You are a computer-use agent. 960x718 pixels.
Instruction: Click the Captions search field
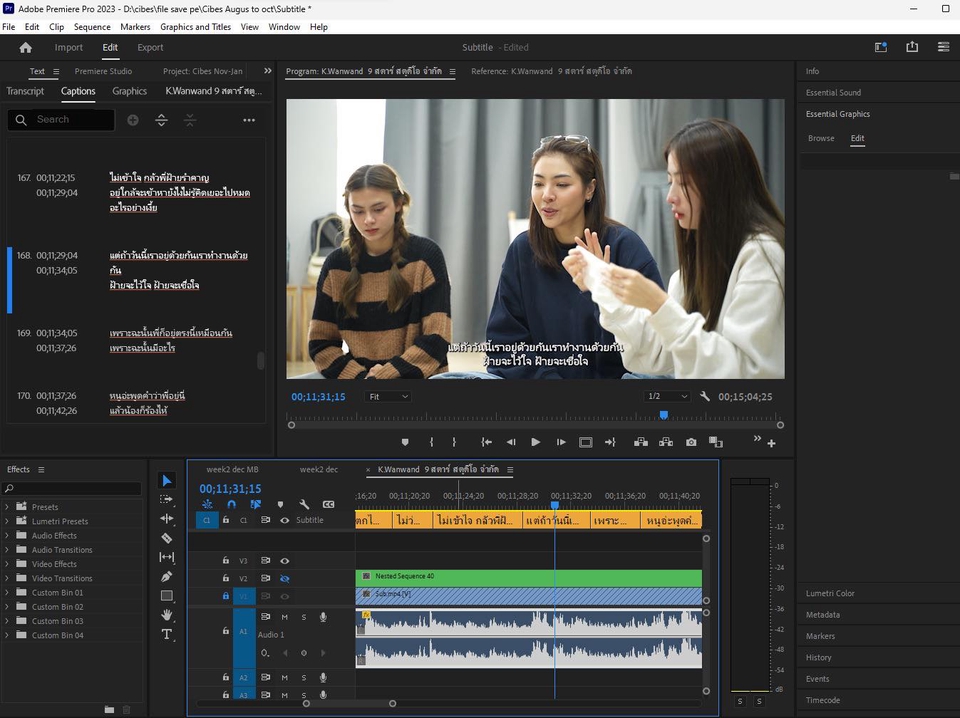point(70,120)
